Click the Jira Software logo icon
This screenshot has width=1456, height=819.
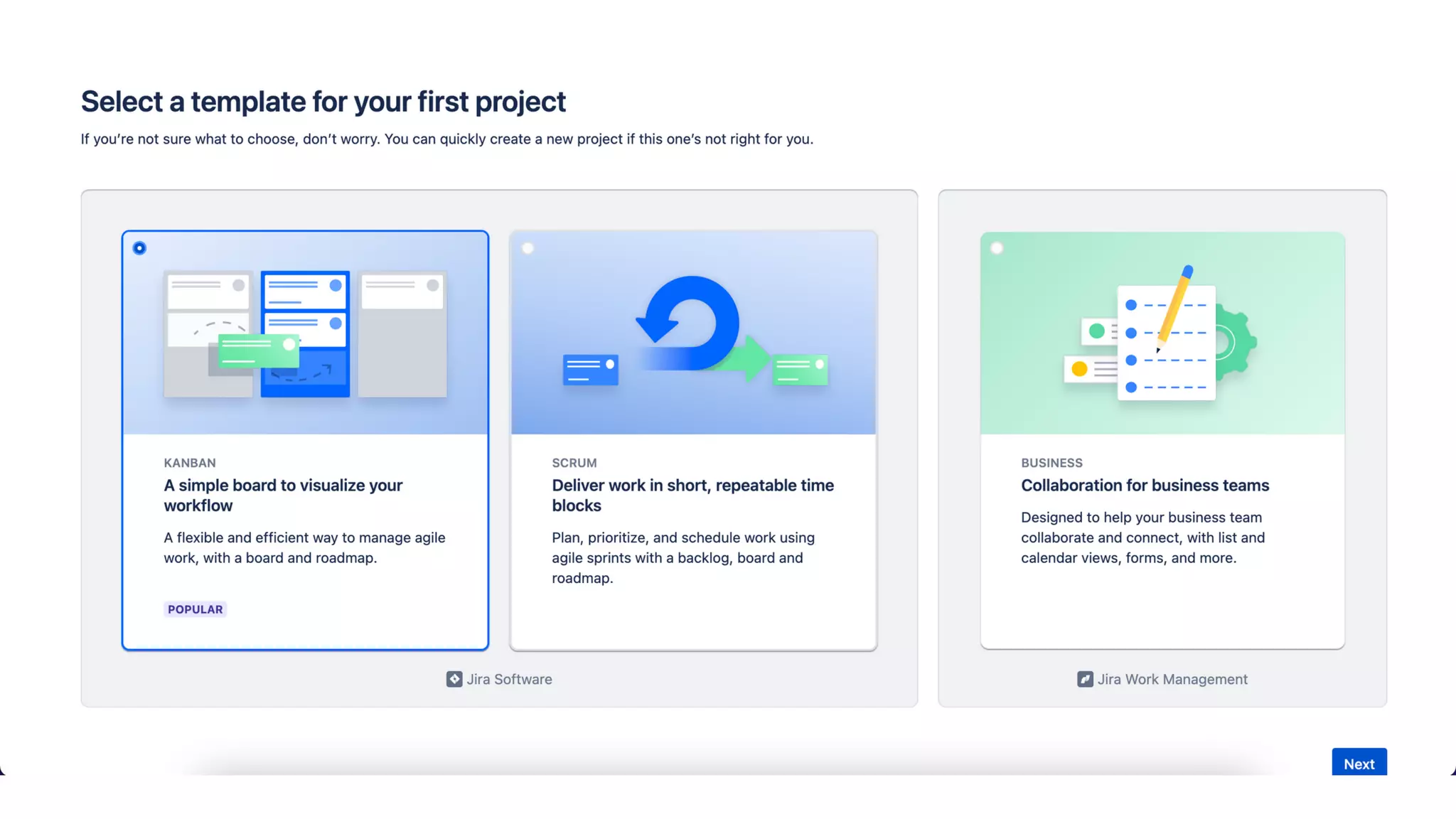coord(454,679)
